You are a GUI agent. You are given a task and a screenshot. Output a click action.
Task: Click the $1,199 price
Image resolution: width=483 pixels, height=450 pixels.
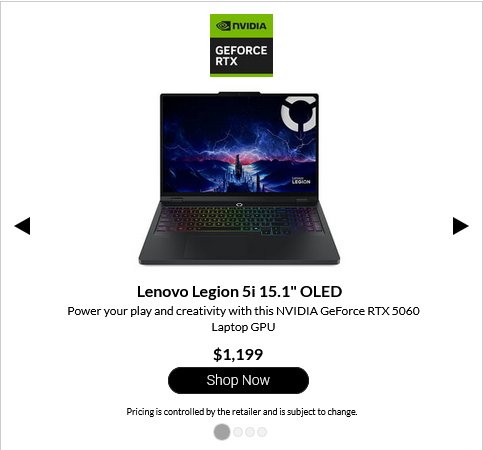[238, 354]
